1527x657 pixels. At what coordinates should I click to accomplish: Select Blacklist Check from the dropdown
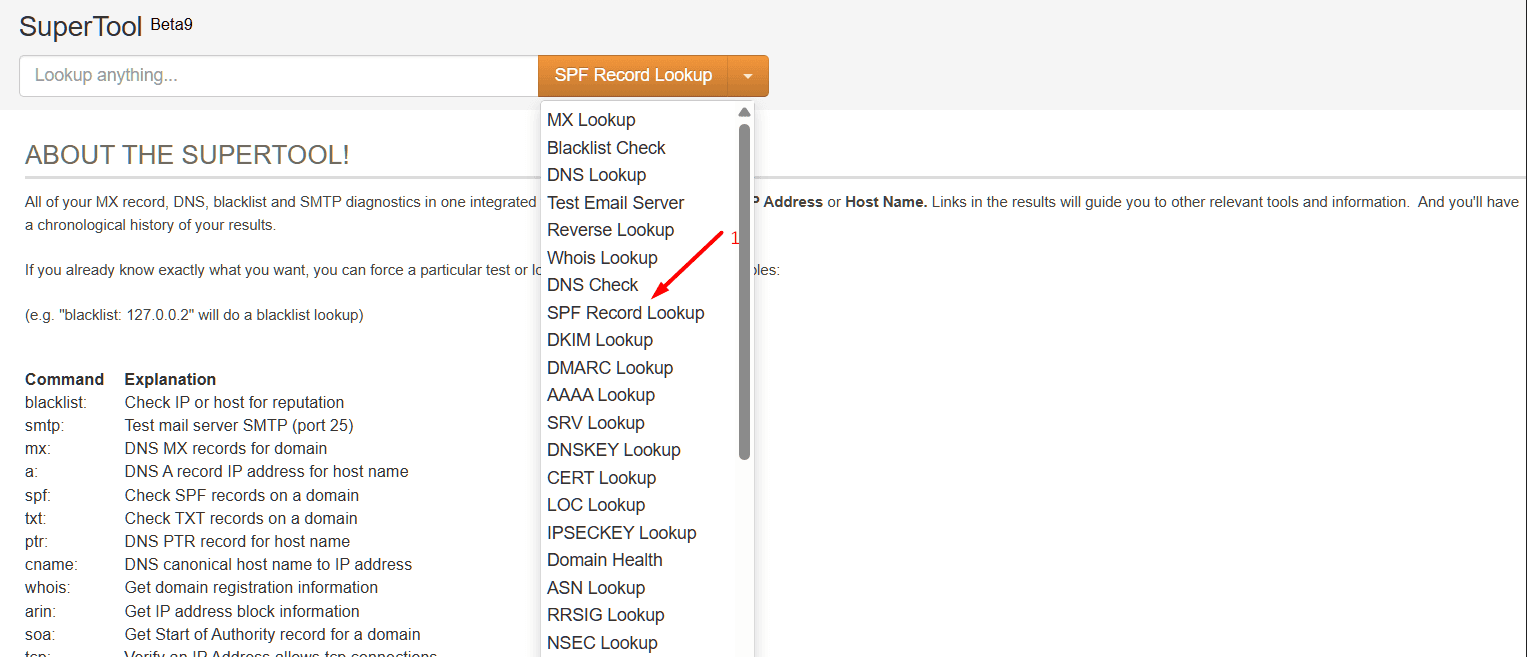pos(606,148)
